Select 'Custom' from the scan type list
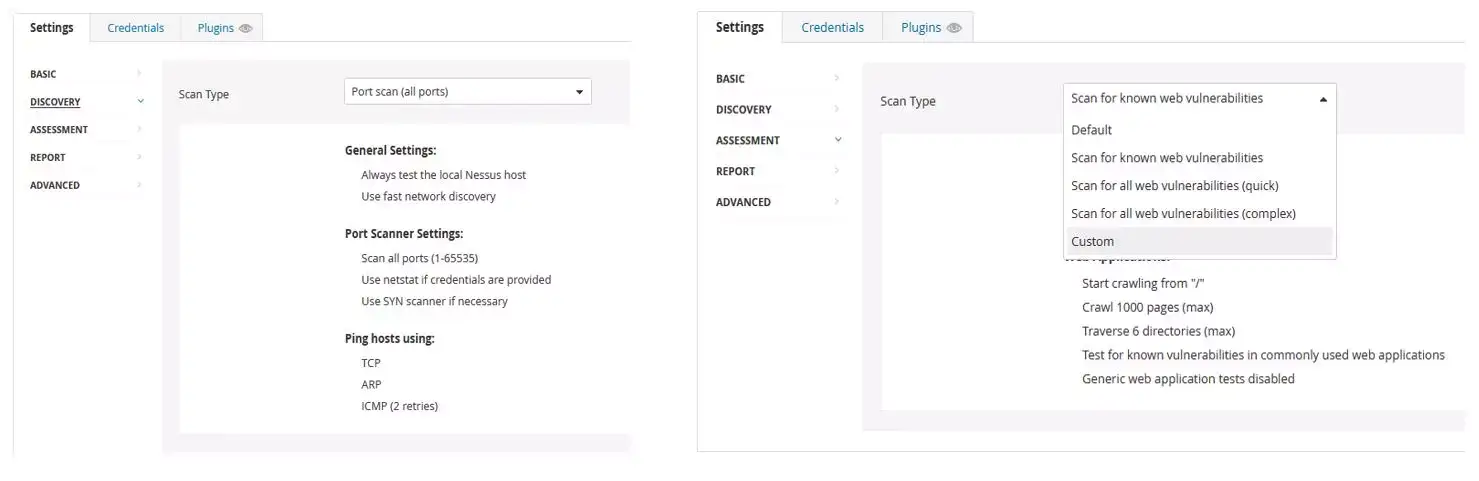This screenshot has width=1479, height=481. (1092, 241)
